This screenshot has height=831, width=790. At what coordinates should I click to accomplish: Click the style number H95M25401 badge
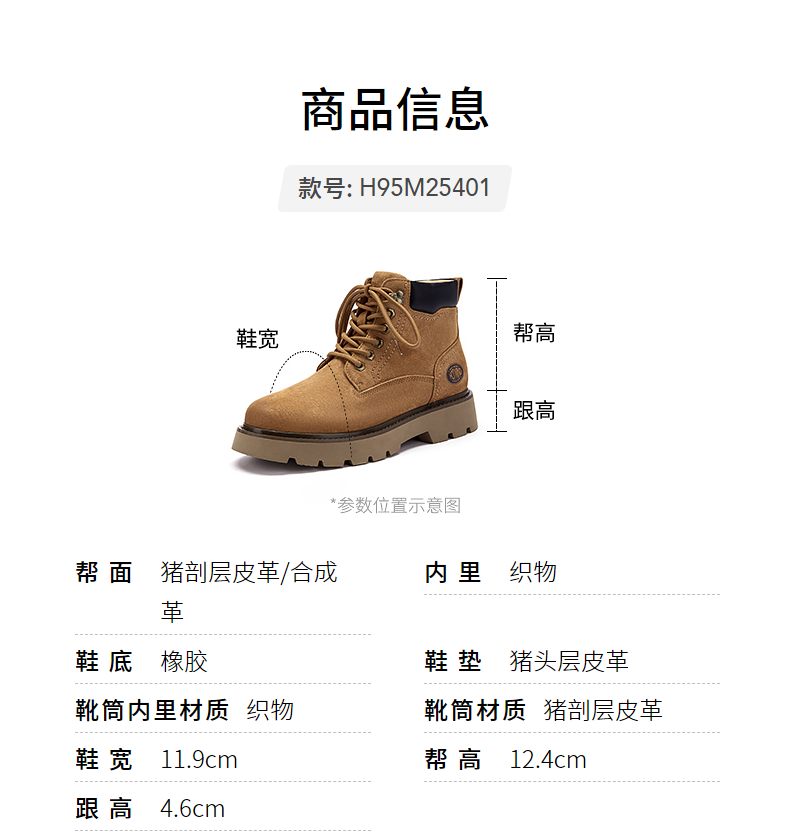coord(395,188)
